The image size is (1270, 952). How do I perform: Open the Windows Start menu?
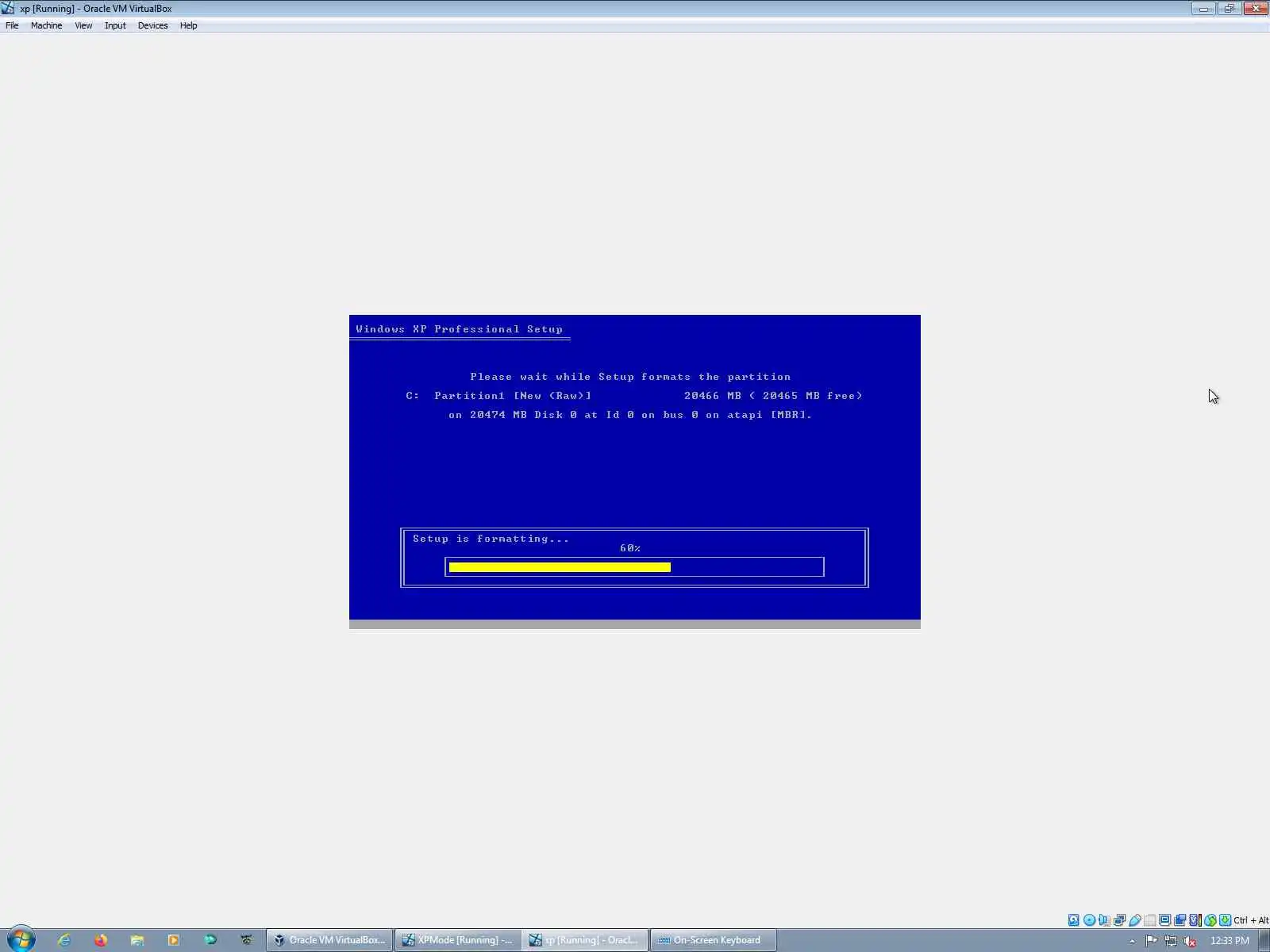[x=21, y=940]
